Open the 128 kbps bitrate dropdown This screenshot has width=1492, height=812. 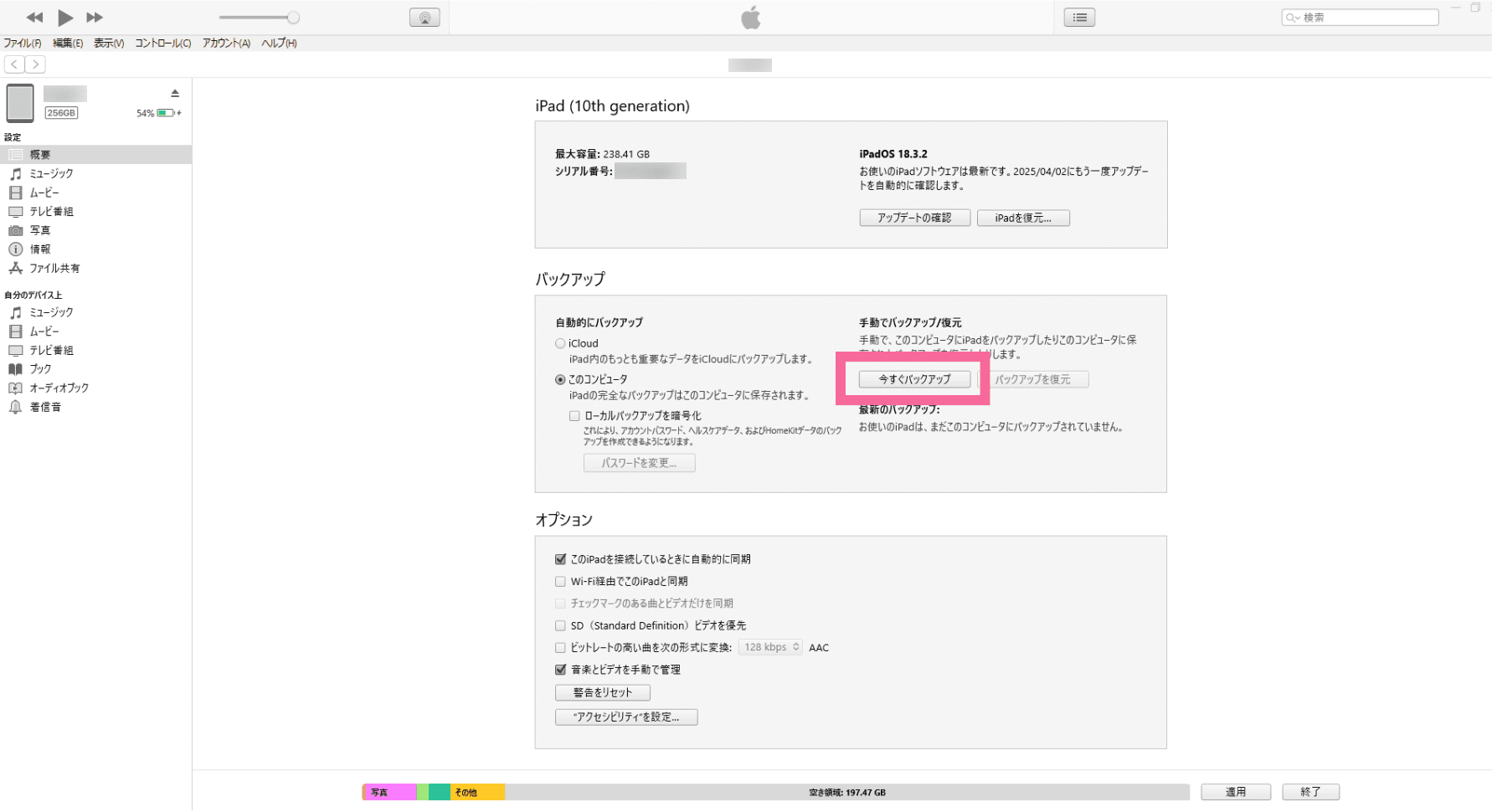(x=770, y=647)
